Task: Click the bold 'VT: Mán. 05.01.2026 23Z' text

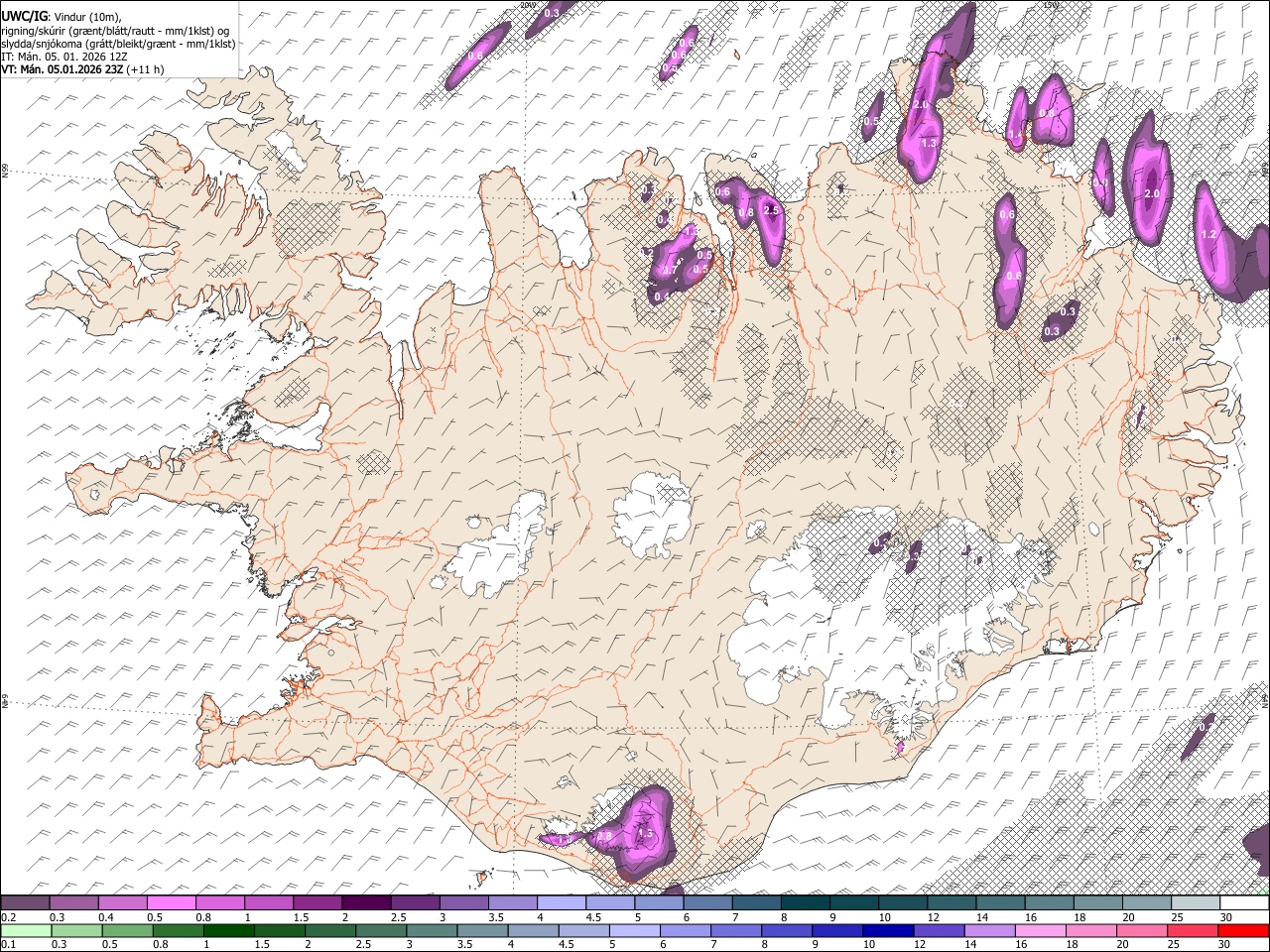Action: click(x=63, y=69)
